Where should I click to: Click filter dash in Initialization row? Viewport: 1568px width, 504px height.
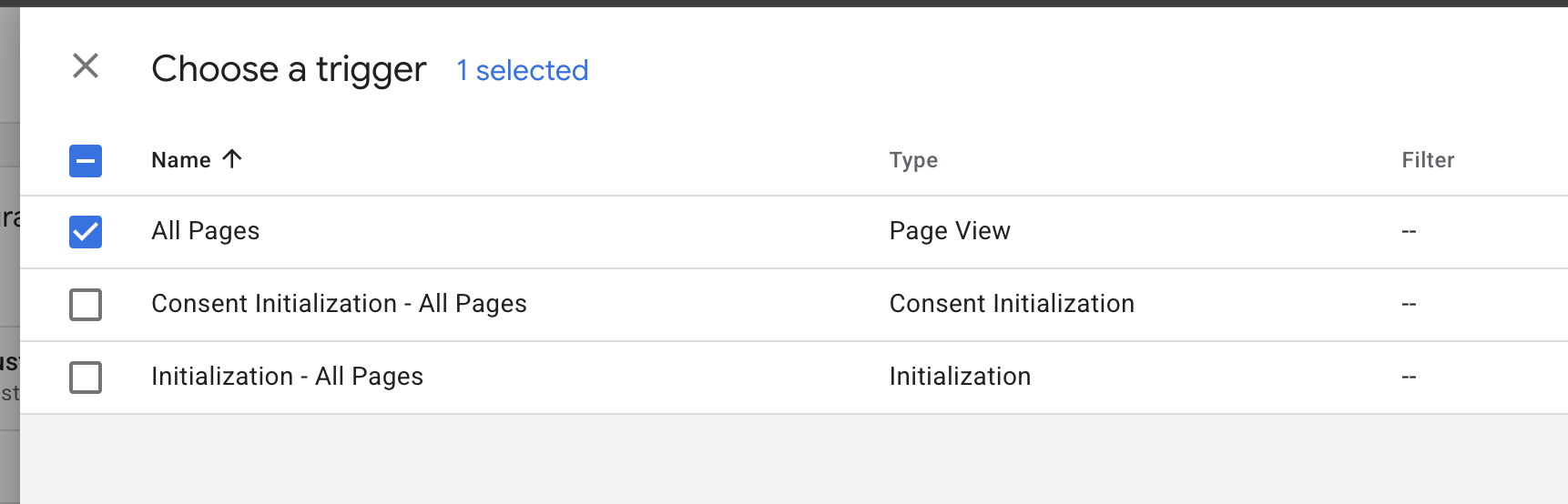[1409, 378]
